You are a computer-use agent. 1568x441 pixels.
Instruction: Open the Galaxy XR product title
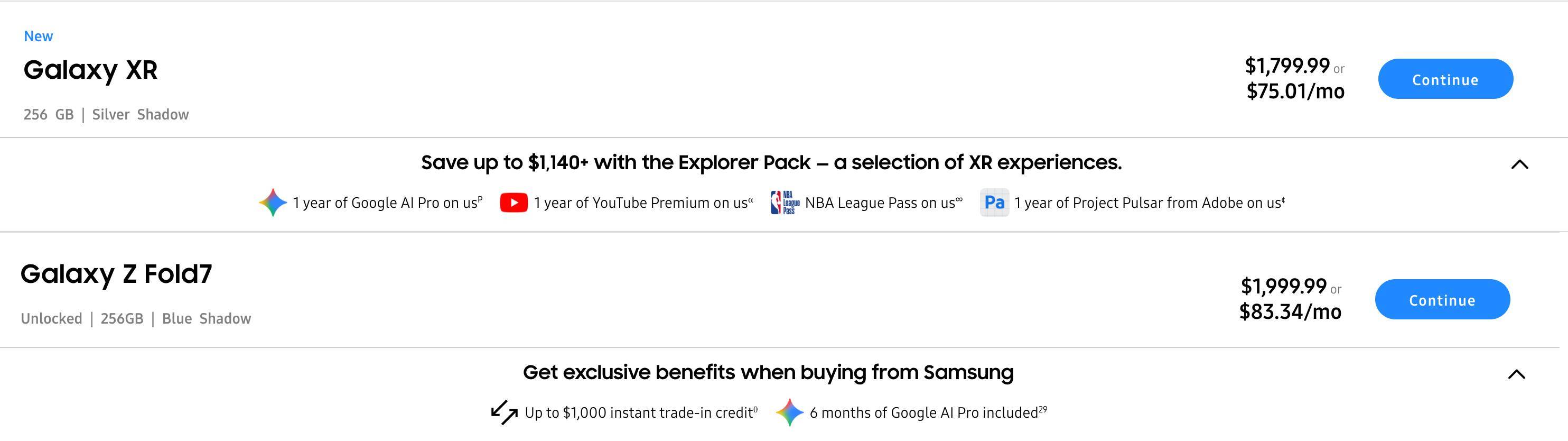[91, 70]
